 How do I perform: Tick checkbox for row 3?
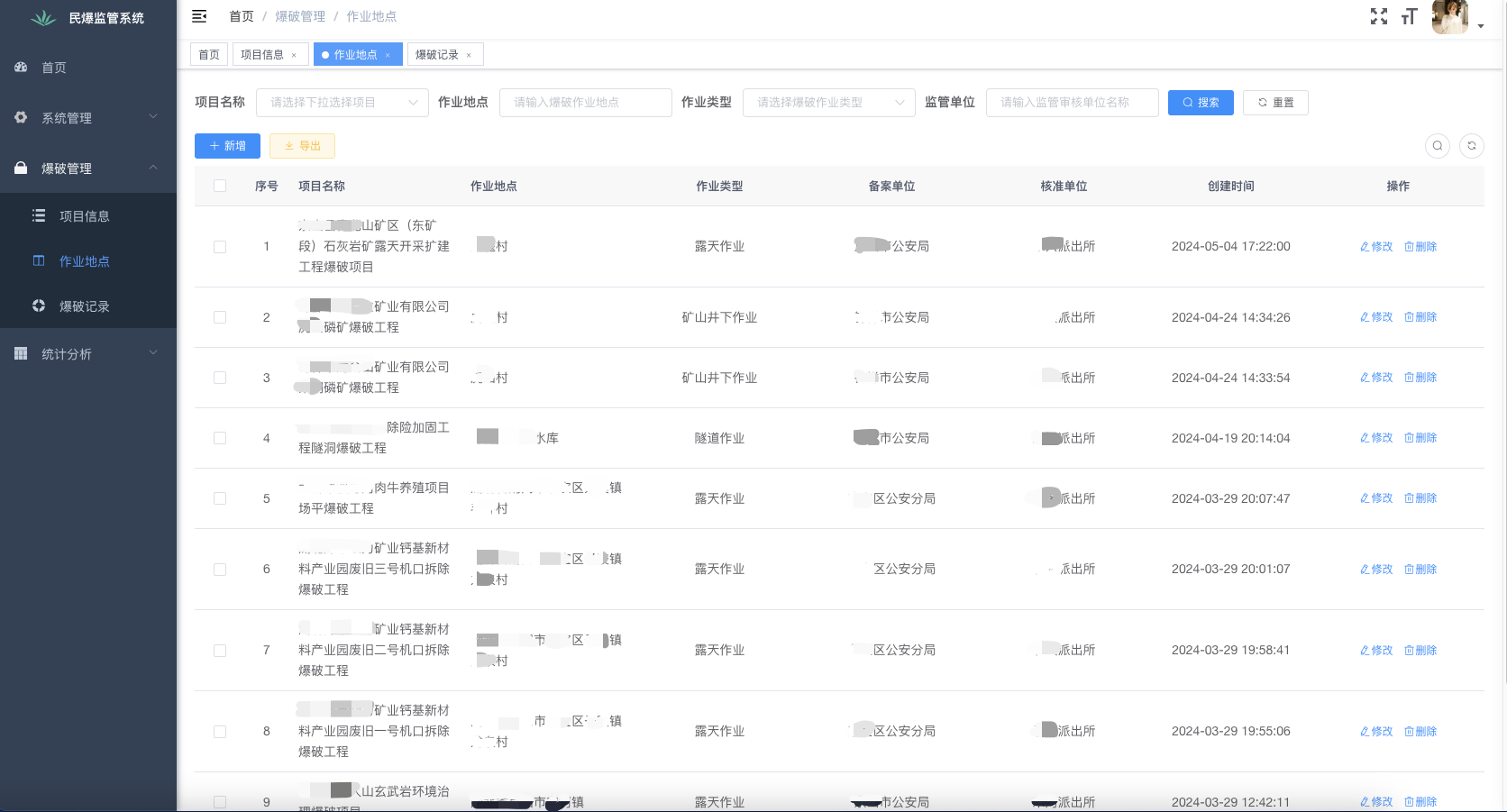pos(220,378)
